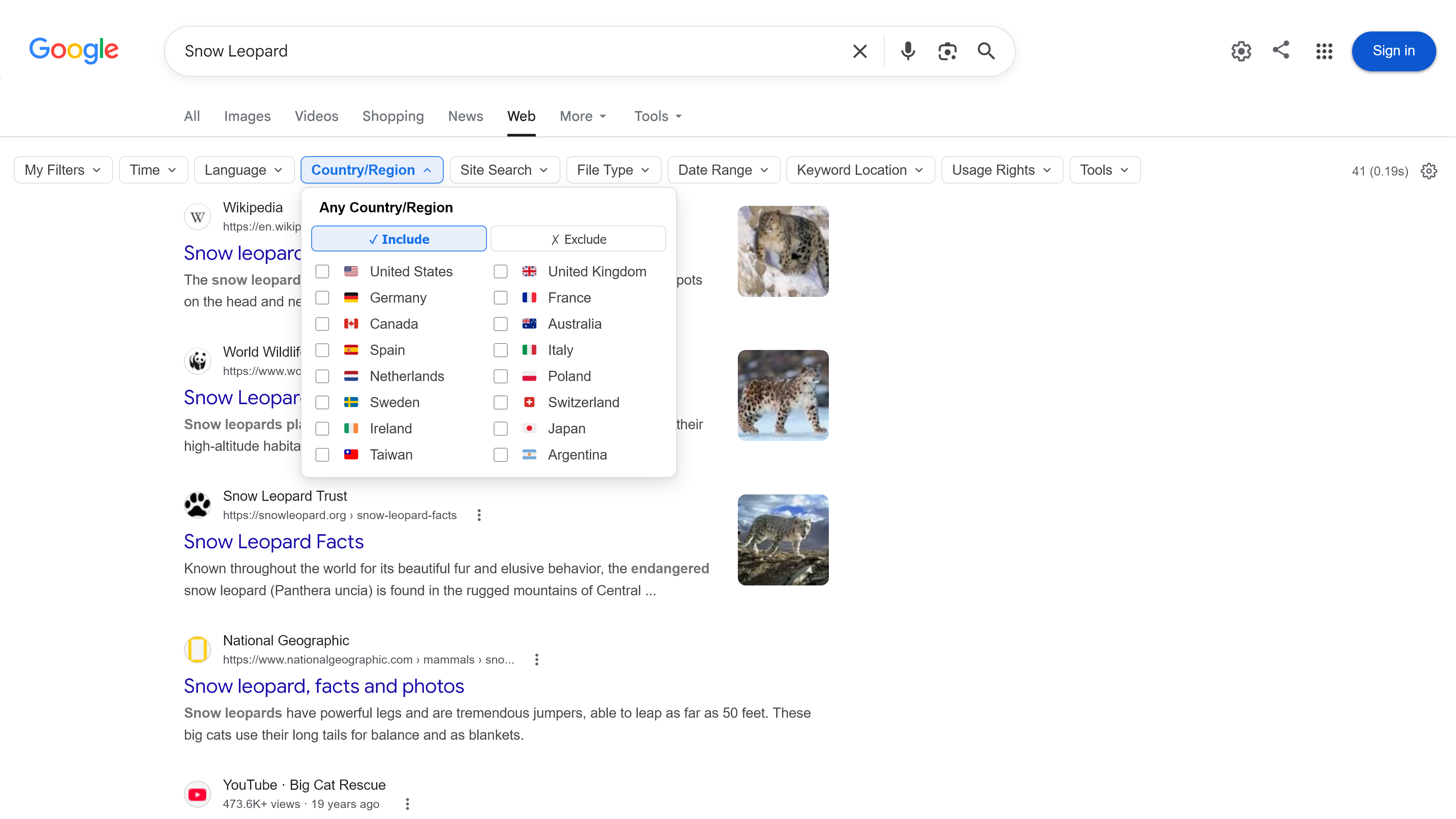Check the France checkbox
This screenshot has height=819, width=1456.
[500, 297]
